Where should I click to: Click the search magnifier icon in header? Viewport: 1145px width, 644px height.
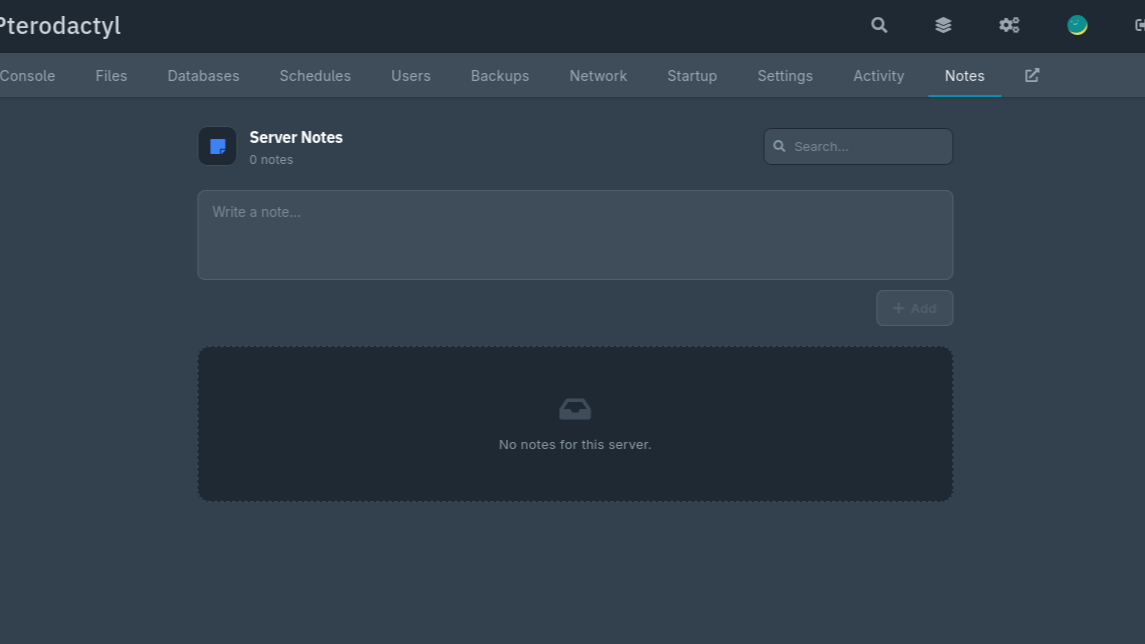(879, 26)
